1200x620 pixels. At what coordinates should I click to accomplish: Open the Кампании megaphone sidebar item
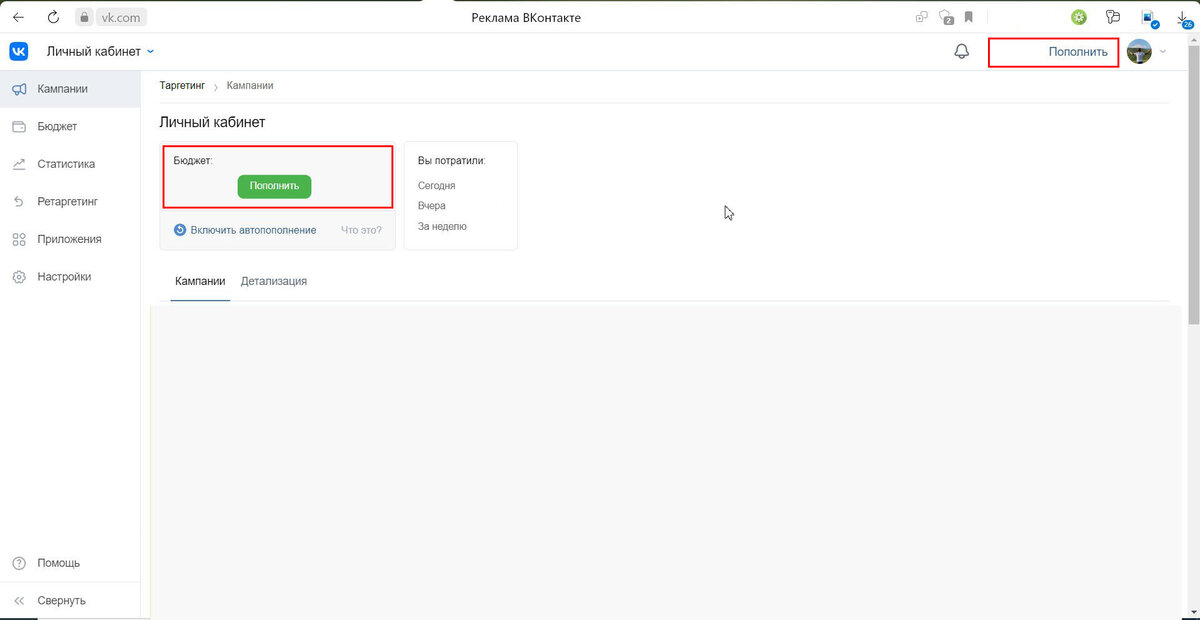[x=70, y=89]
